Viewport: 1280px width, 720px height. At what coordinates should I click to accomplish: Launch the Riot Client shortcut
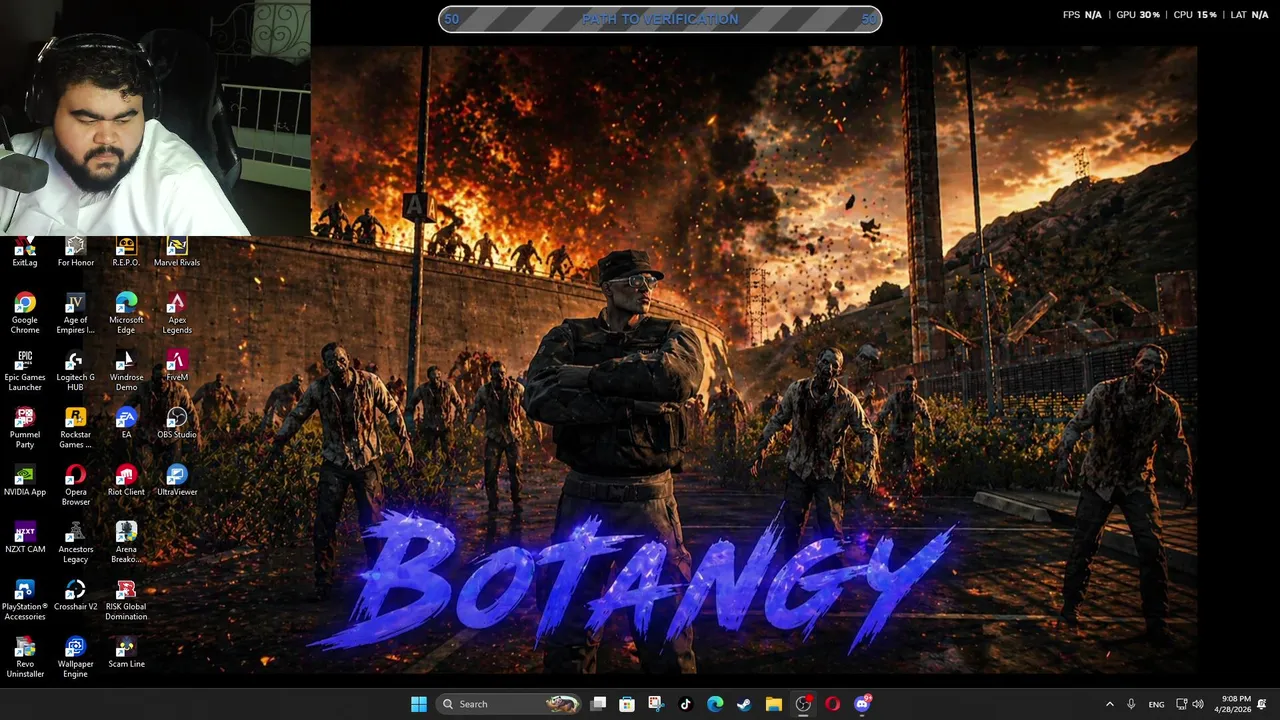pyautogui.click(x=126, y=480)
